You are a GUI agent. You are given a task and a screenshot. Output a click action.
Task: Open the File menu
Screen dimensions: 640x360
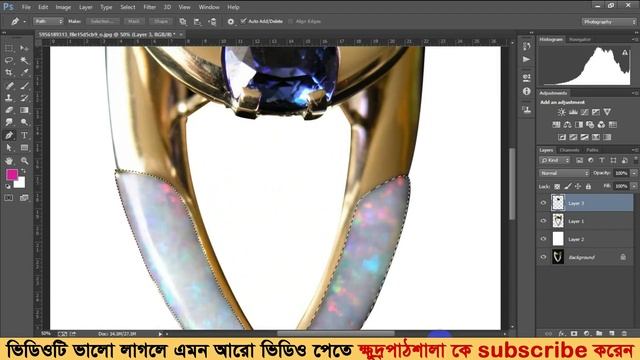[x=26, y=7]
